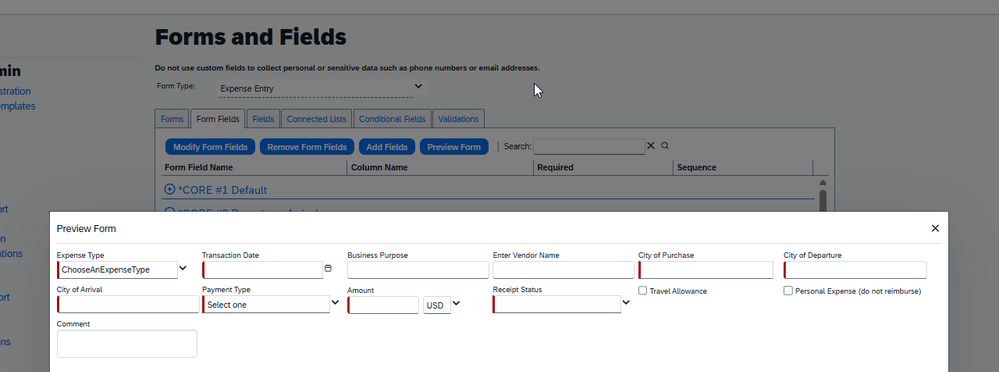Open the Payment Type dropdown arrow

pyautogui.click(x=335, y=303)
